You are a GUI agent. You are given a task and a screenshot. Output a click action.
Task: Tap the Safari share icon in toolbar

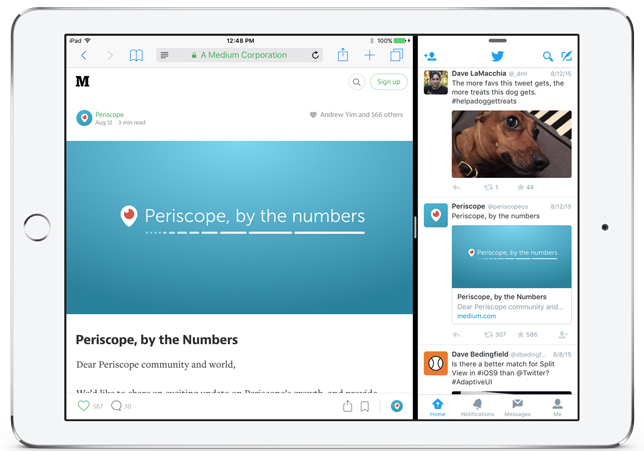[343, 55]
